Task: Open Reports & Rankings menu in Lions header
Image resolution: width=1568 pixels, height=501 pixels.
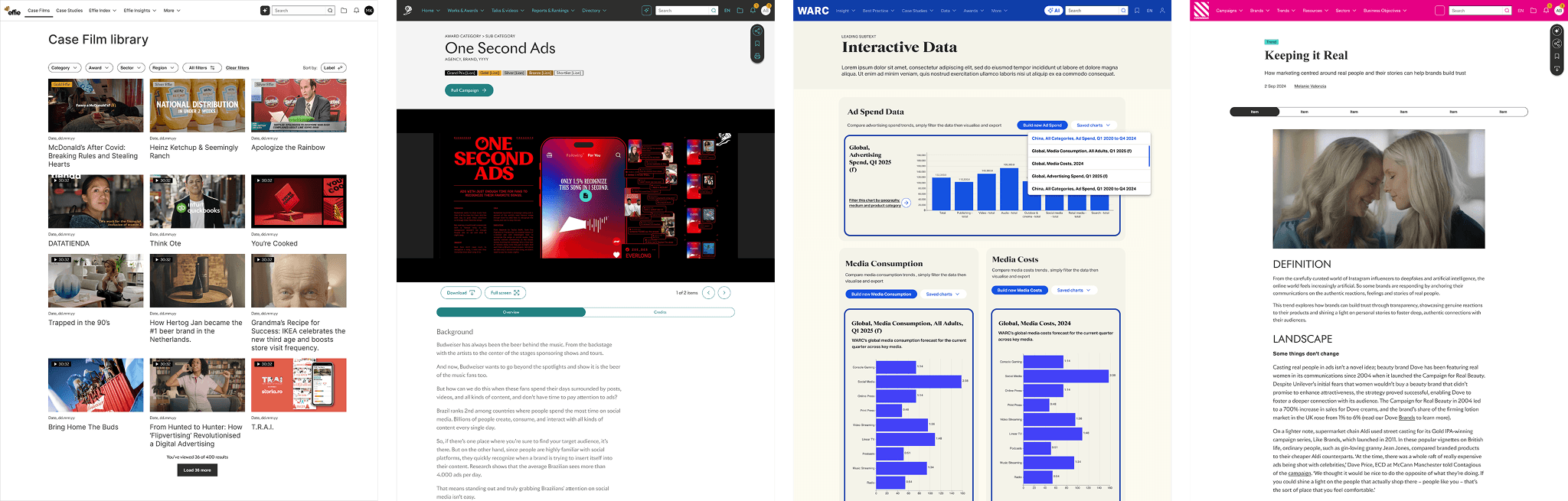Action: click(x=553, y=11)
